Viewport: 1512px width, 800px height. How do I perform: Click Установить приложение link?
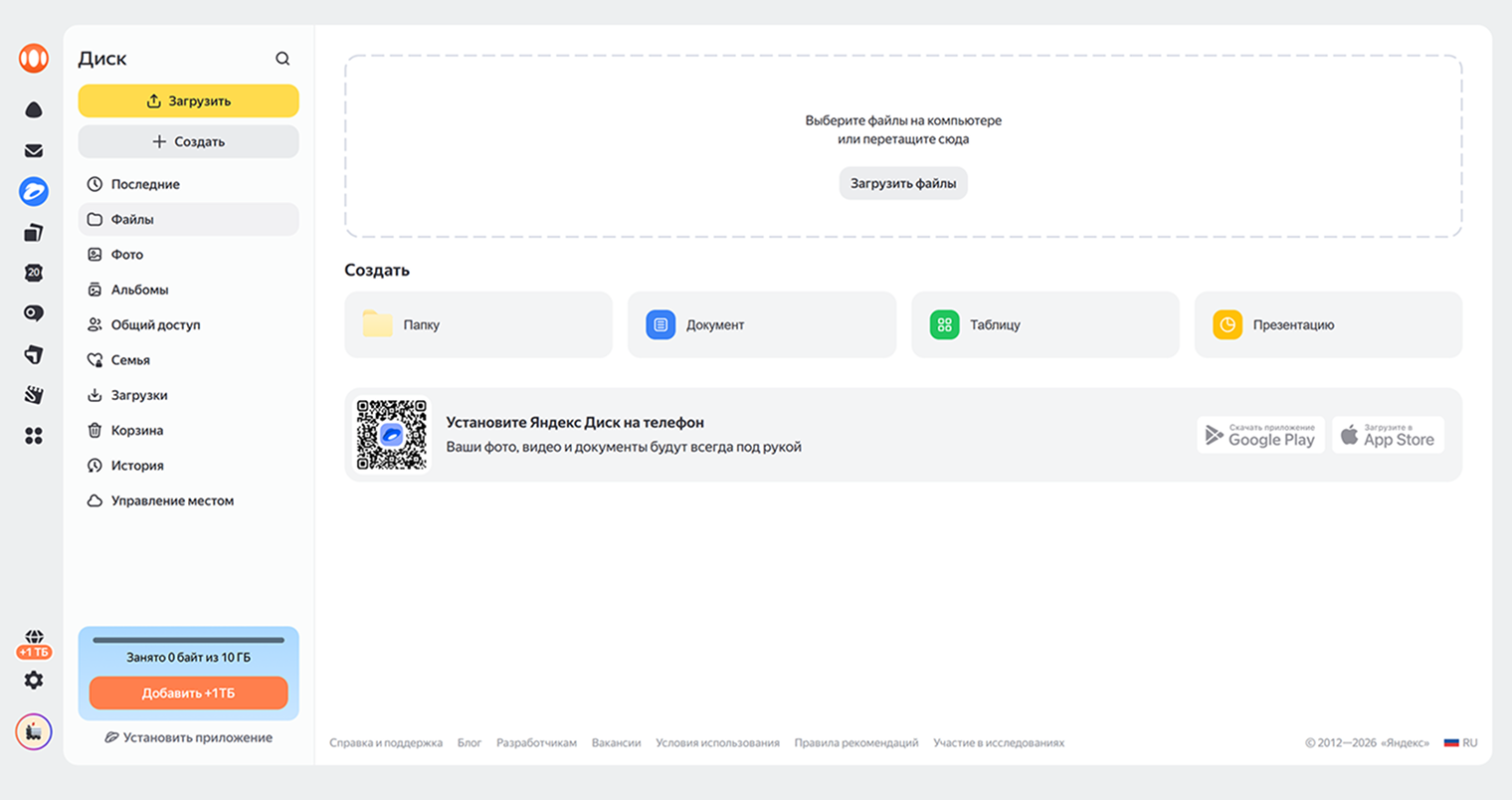[x=188, y=737]
